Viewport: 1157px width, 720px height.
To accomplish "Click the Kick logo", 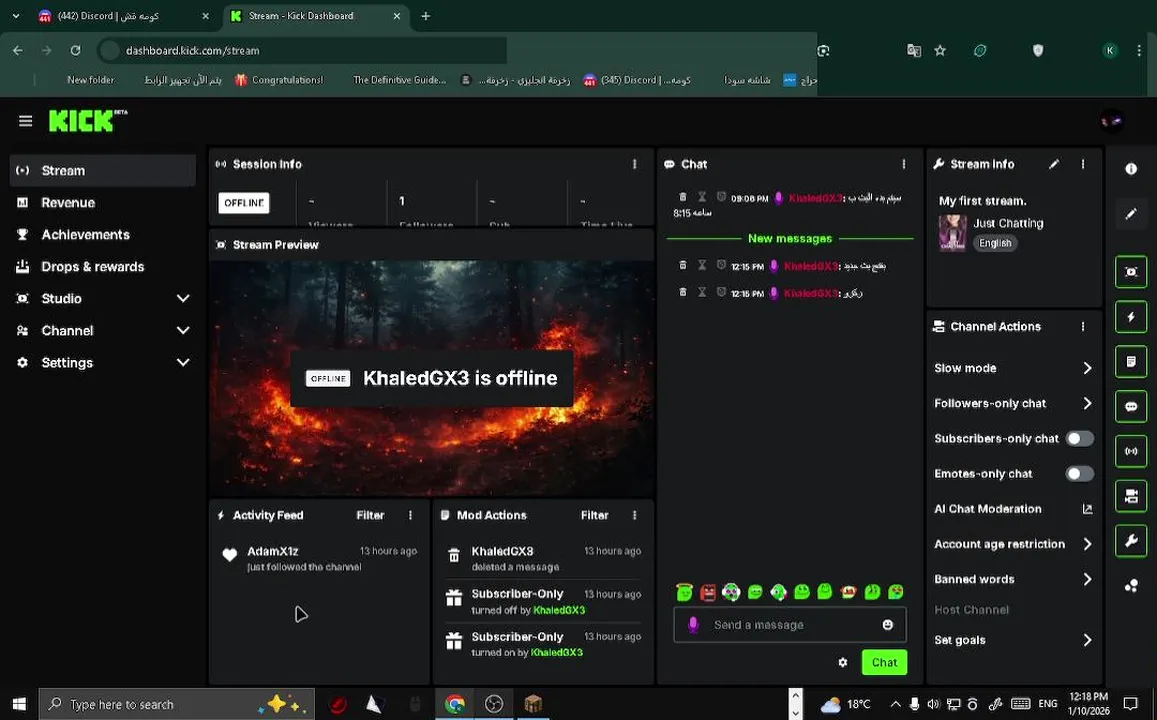I will [x=87, y=121].
